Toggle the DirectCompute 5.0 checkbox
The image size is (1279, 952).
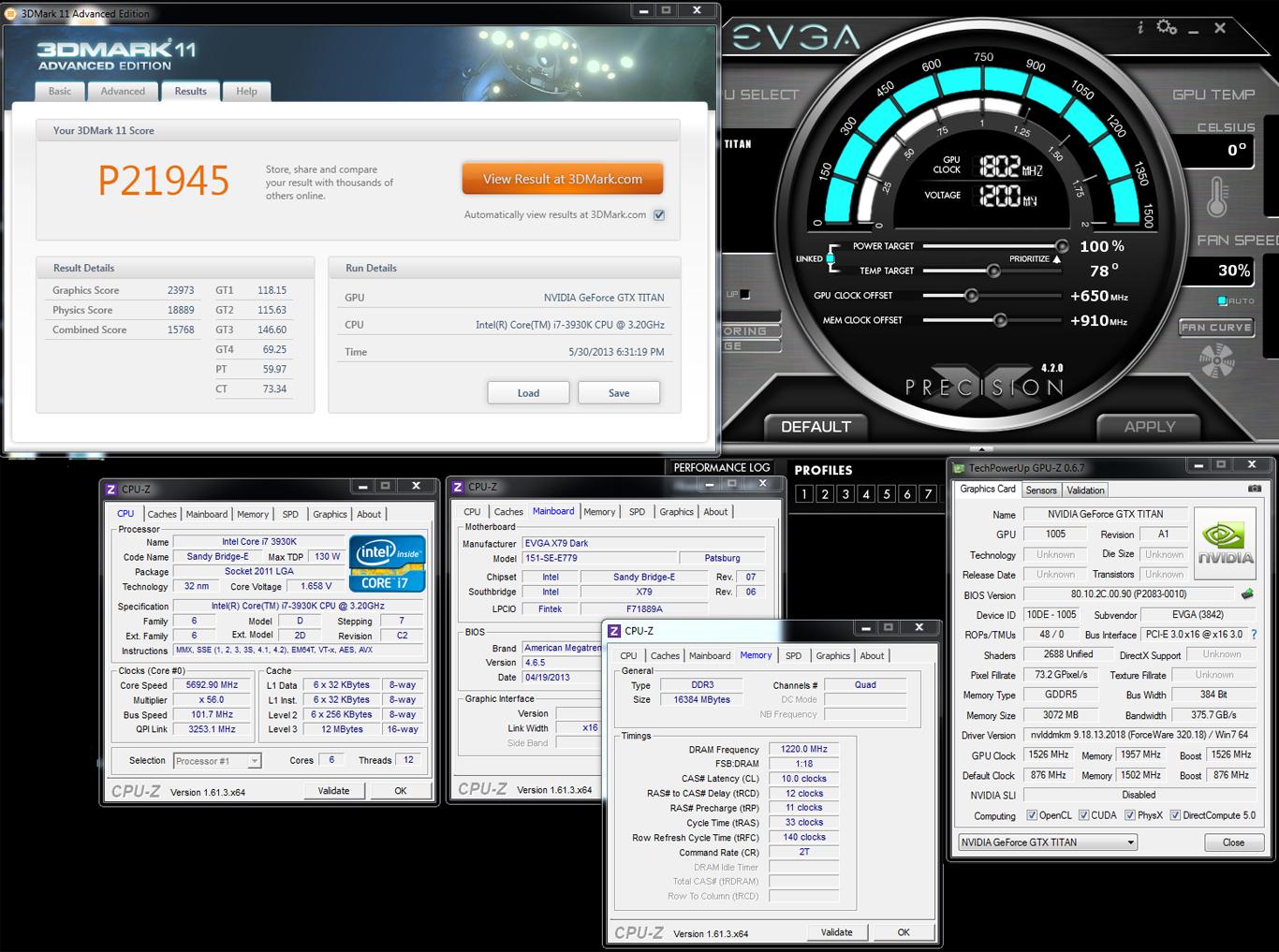[x=1175, y=815]
